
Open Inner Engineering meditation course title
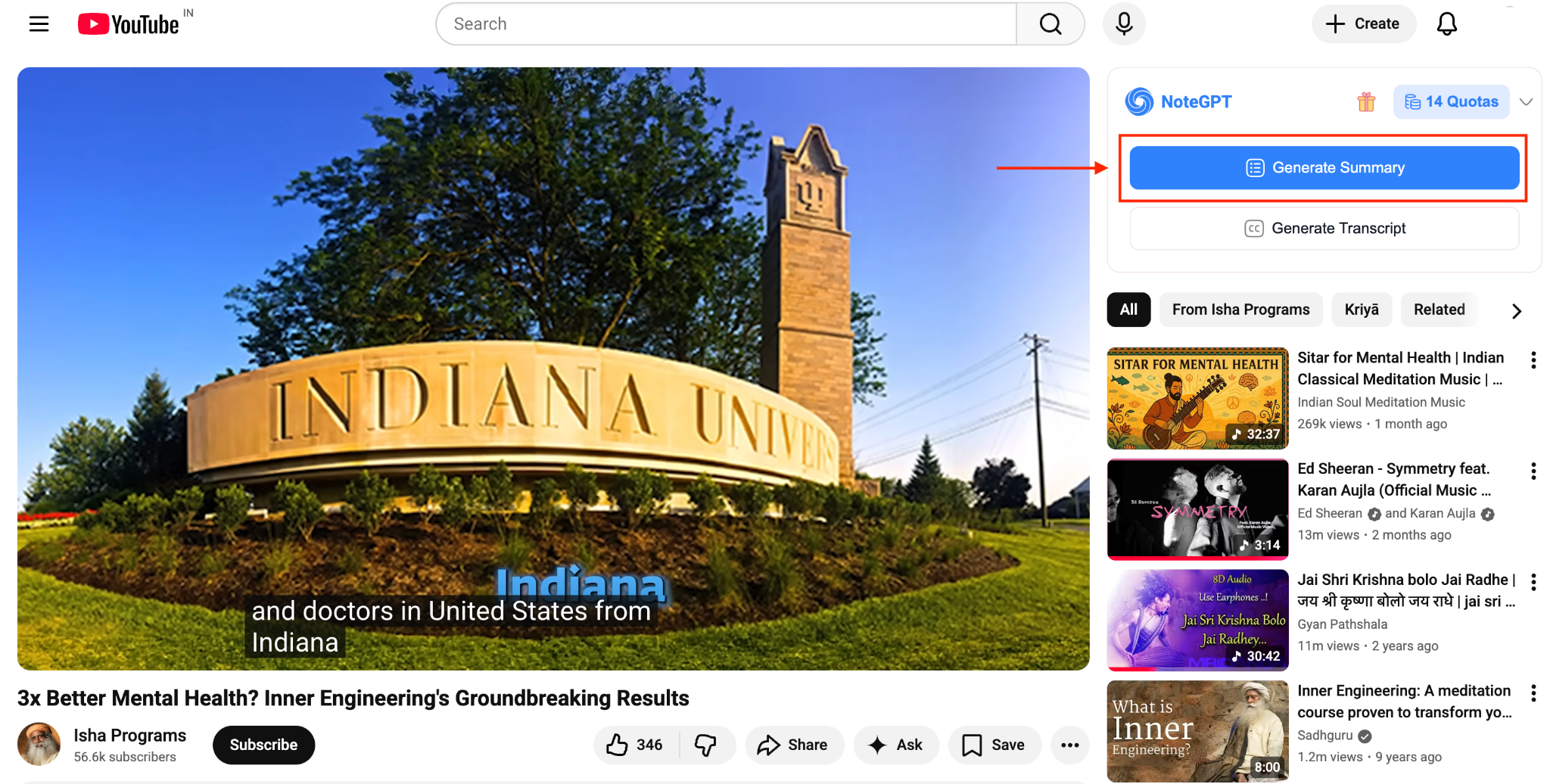point(1405,702)
